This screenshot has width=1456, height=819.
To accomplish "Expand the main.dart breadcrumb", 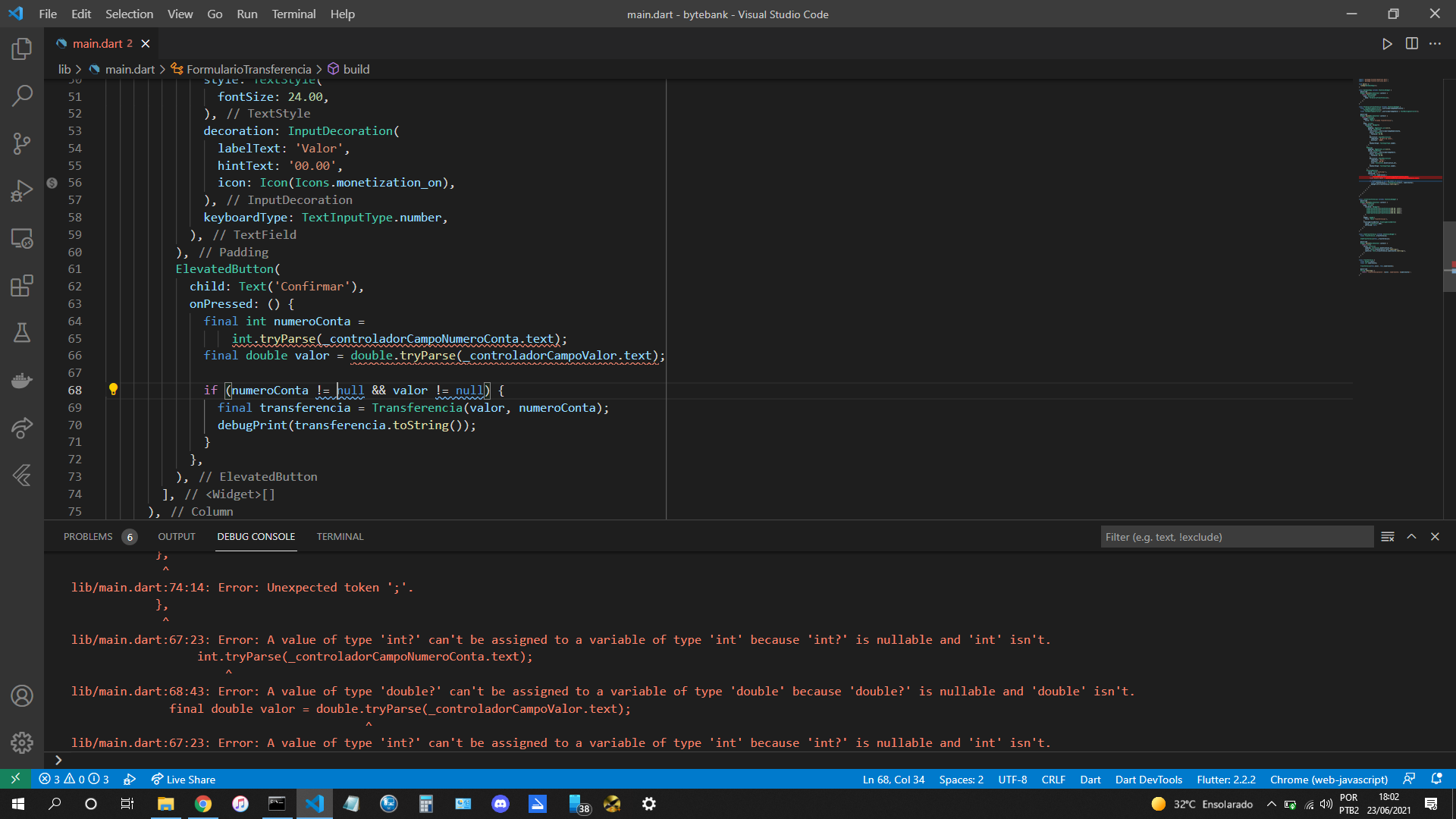I will coord(122,69).
